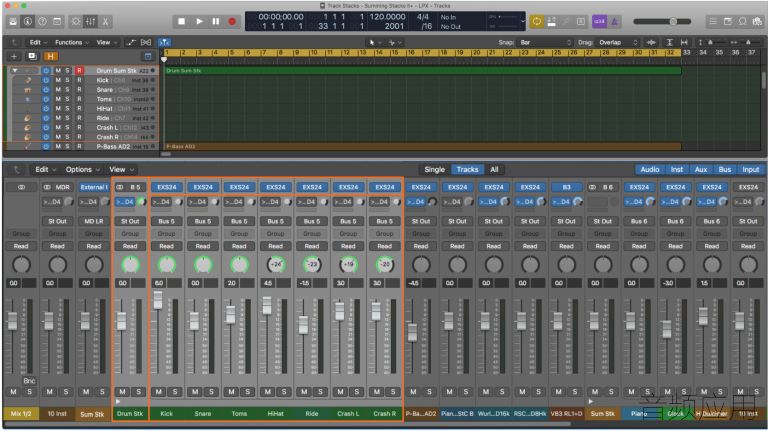Toggle the Inspector info icon
The height and width of the screenshot is (431, 768).
click(x=28, y=22)
